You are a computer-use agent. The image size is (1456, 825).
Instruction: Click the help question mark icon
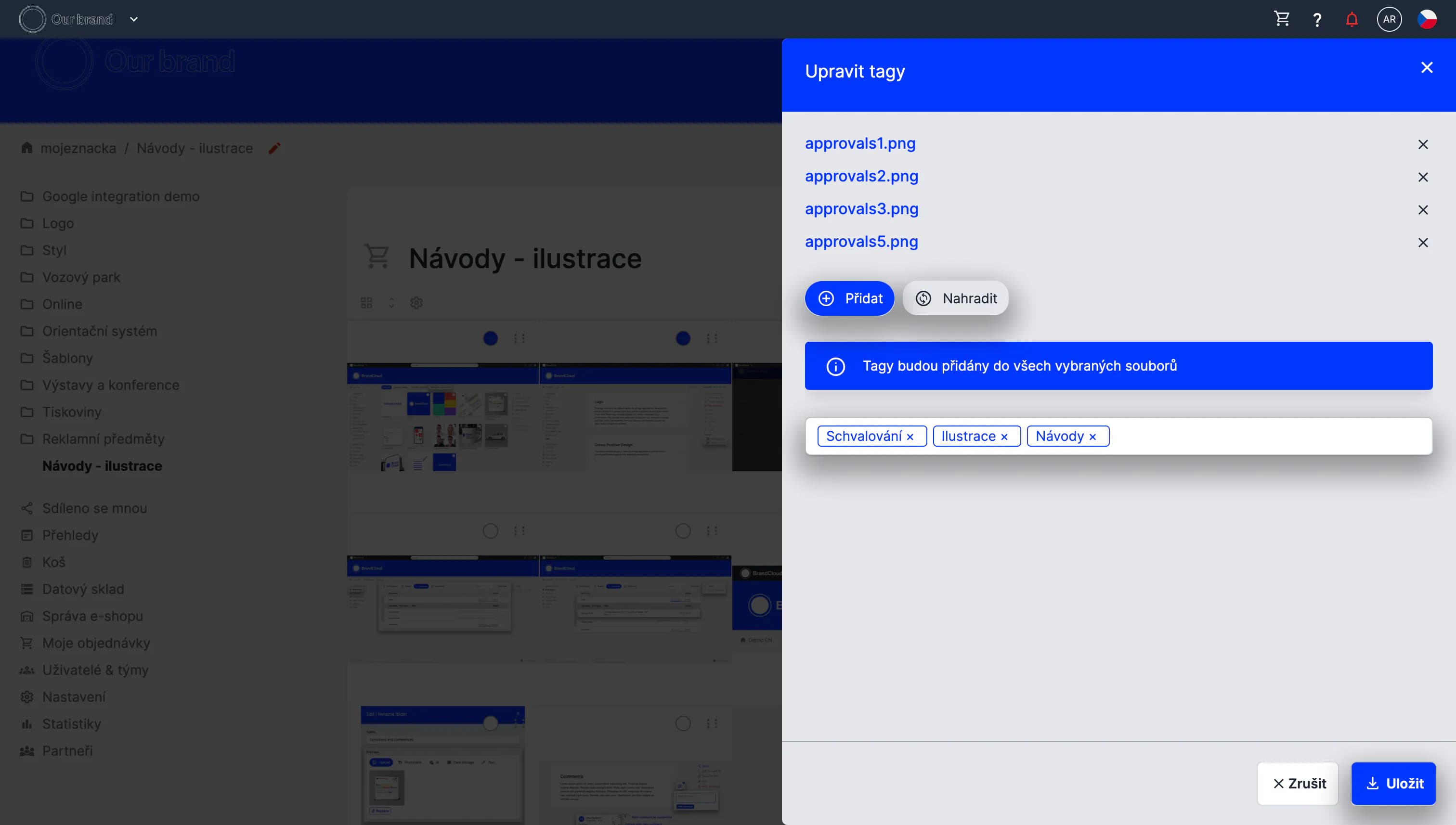pyautogui.click(x=1316, y=20)
